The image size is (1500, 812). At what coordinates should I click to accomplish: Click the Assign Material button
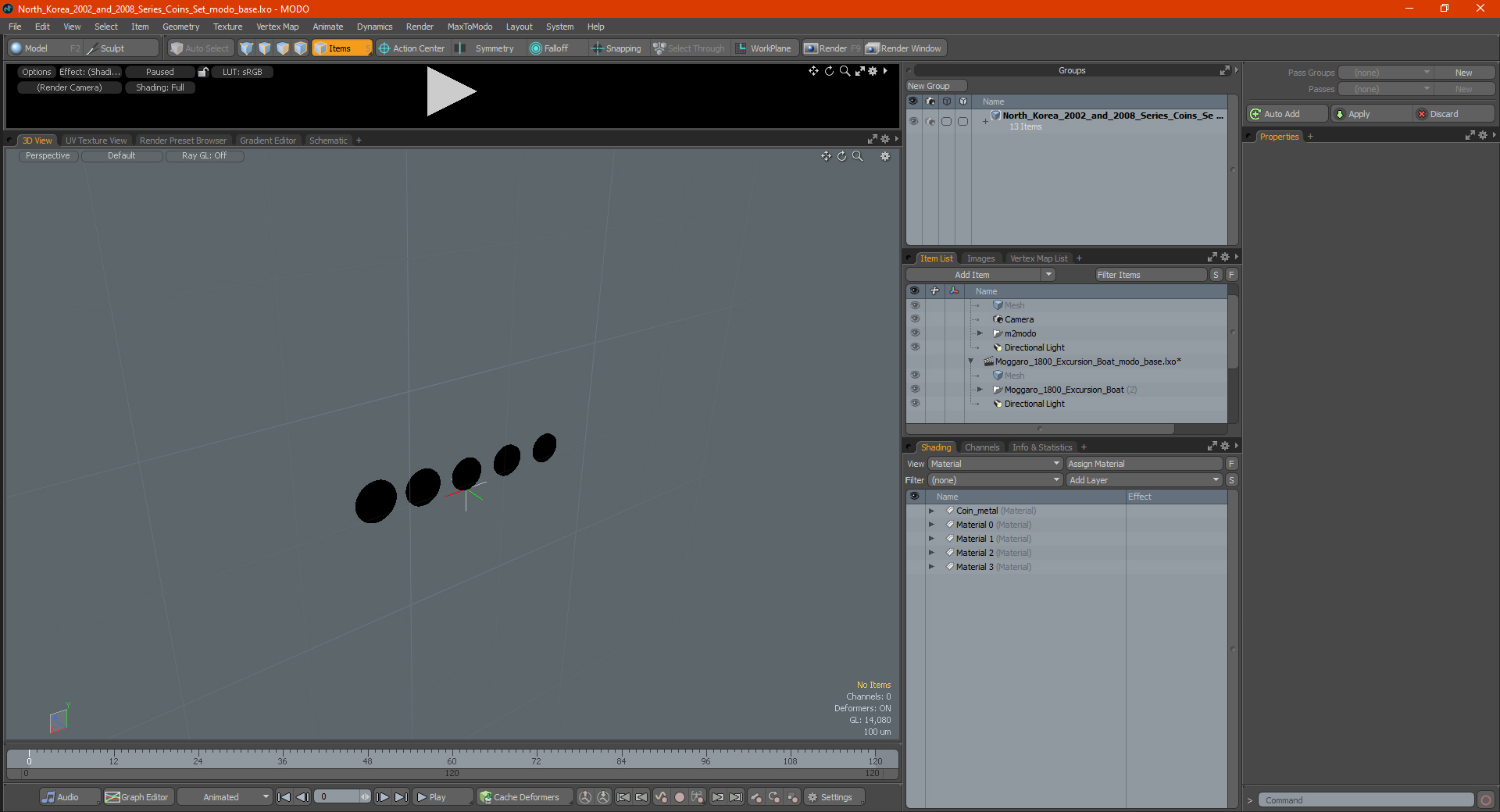click(x=1144, y=464)
